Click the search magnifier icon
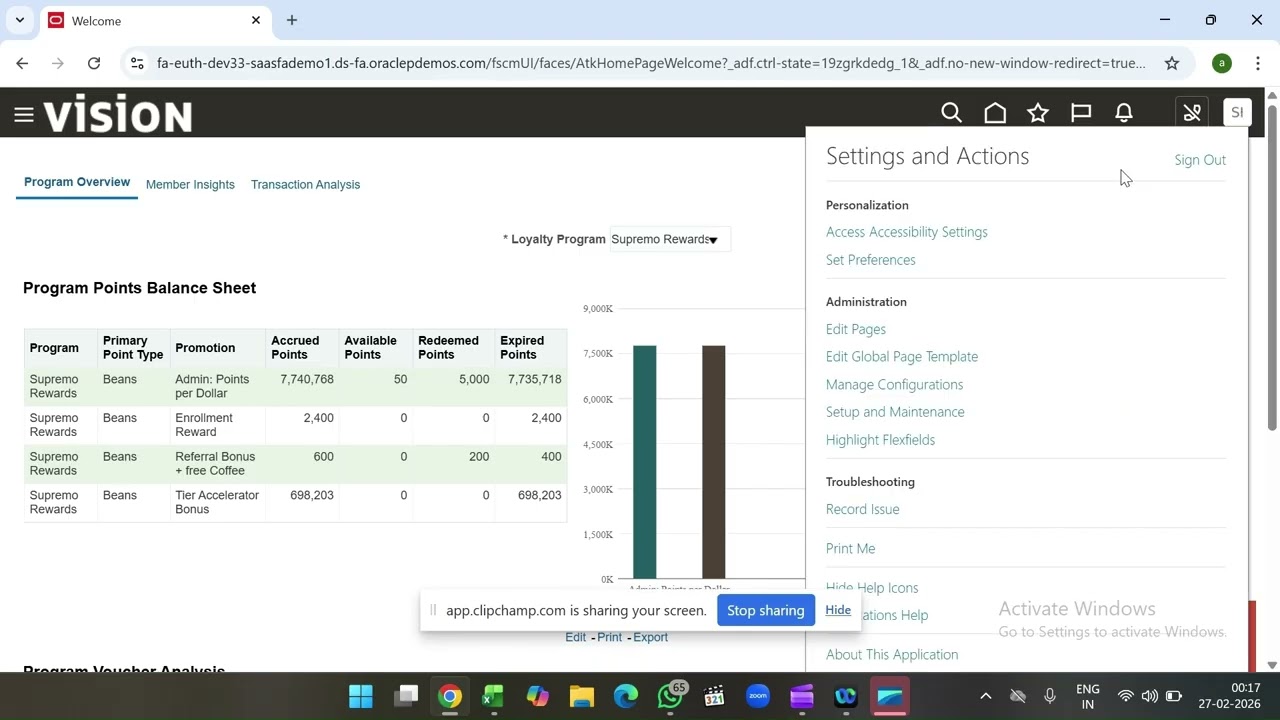 (x=951, y=113)
